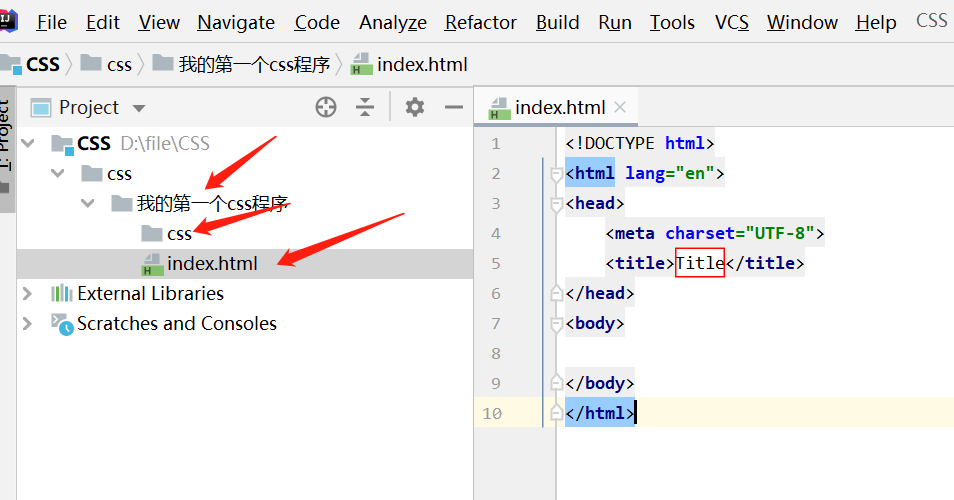Open the Run menu
Screen dimensions: 954x500
615,23
